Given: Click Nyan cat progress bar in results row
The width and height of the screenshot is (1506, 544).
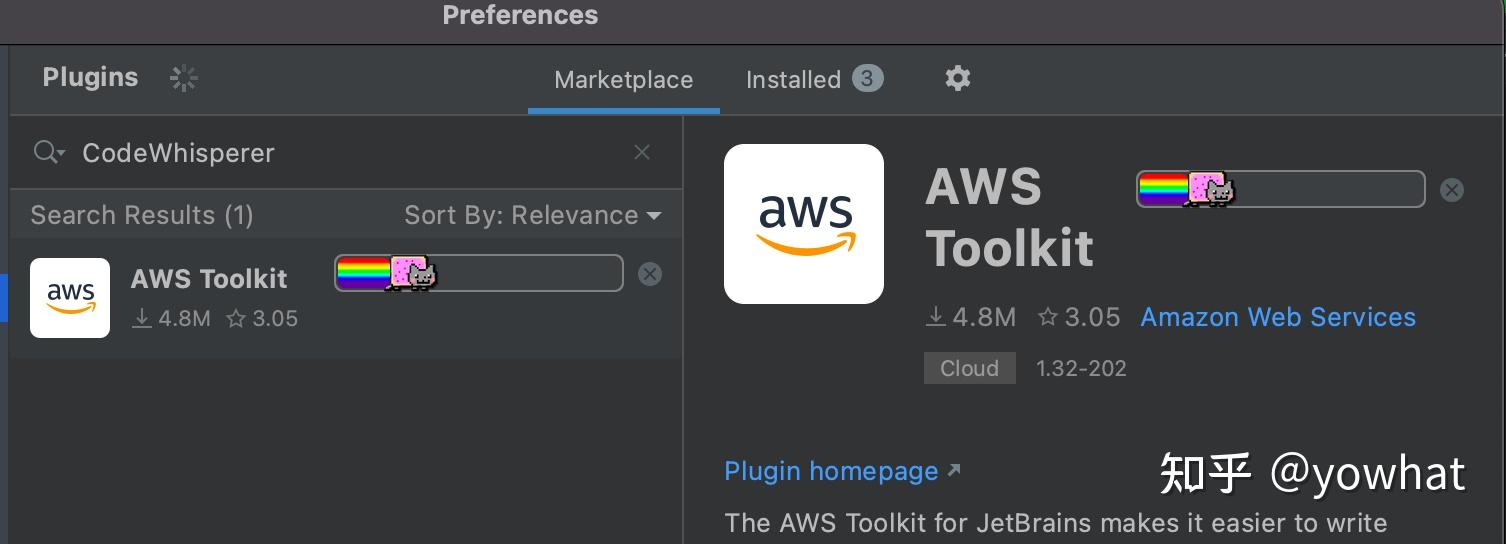Looking at the screenshot, I should tap(478, 273).
